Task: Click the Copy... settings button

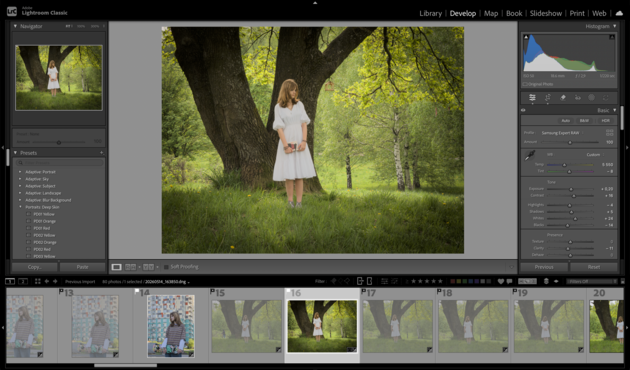Action: (34, 267)
